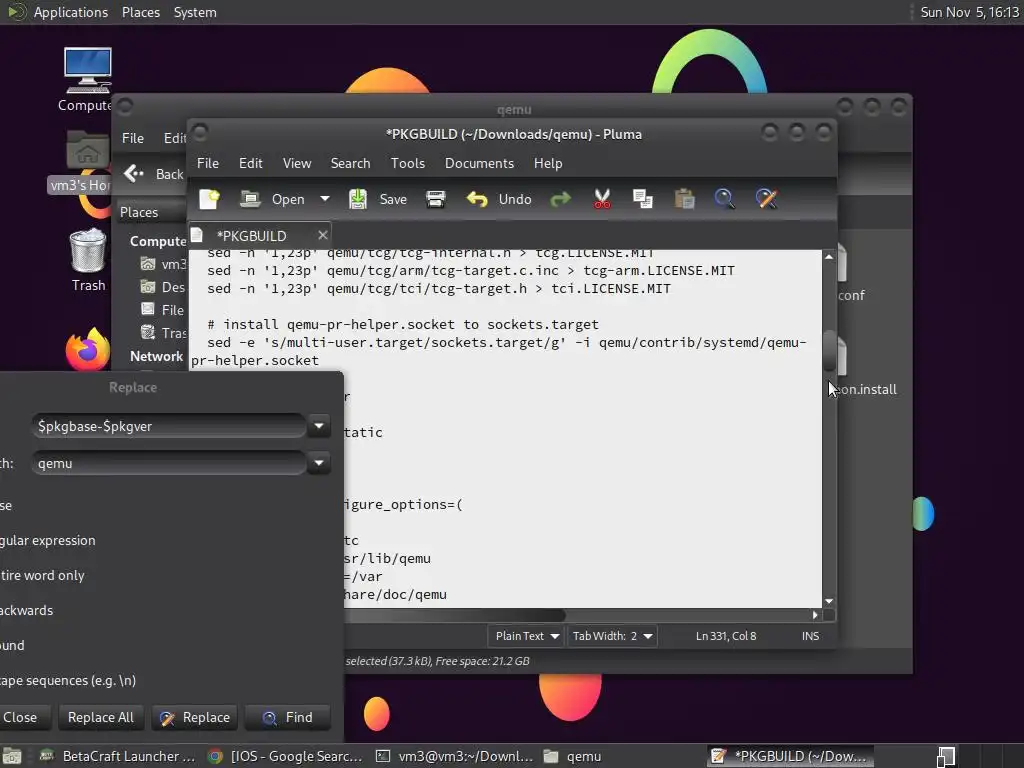Click the scroll down arrow in editor
Image resolution: width=1024 pixels, height=768 pixels.
coord(829,601)
